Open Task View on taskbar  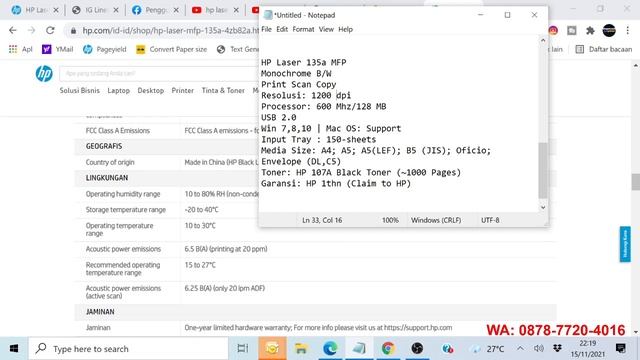click(x=242, y=349)
